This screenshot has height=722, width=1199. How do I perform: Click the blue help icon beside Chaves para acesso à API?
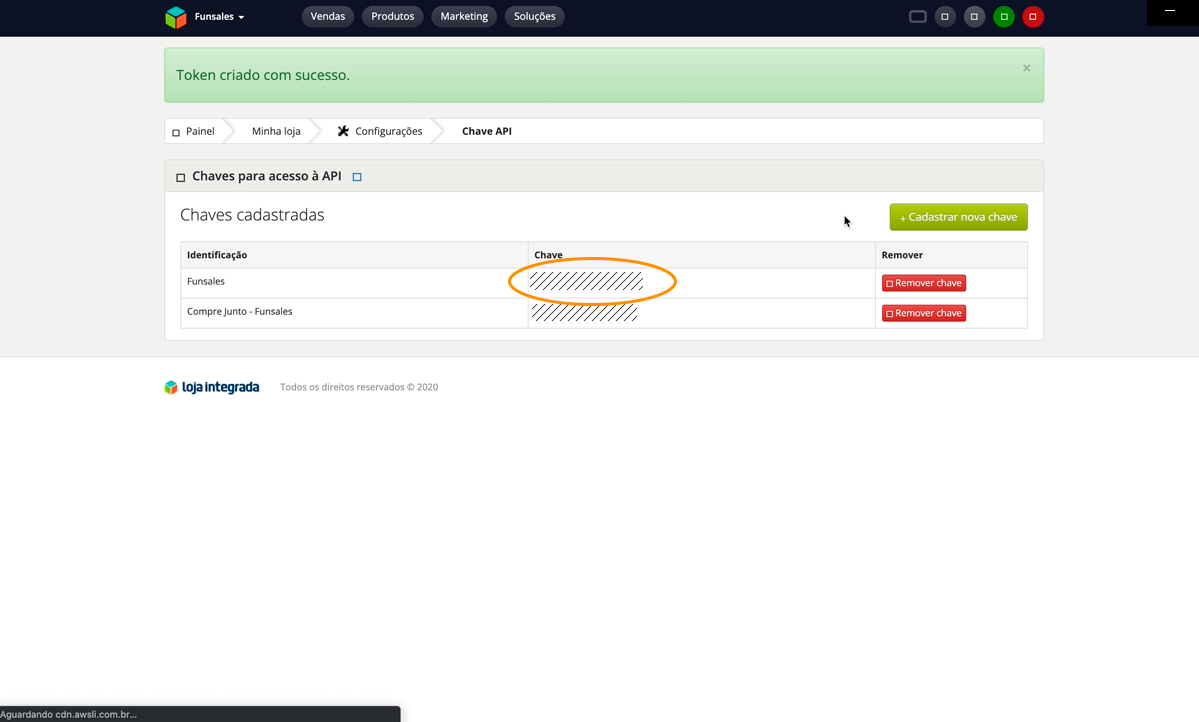tap(356, 177)
